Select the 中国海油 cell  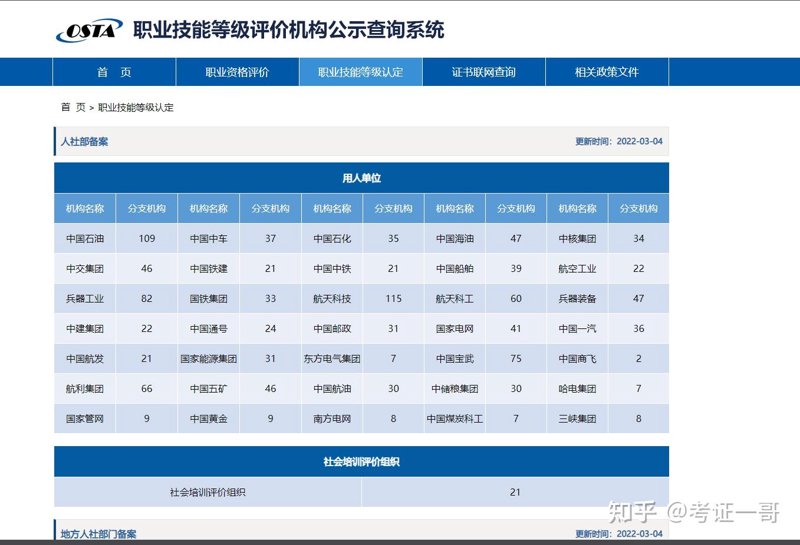[455, 238]
